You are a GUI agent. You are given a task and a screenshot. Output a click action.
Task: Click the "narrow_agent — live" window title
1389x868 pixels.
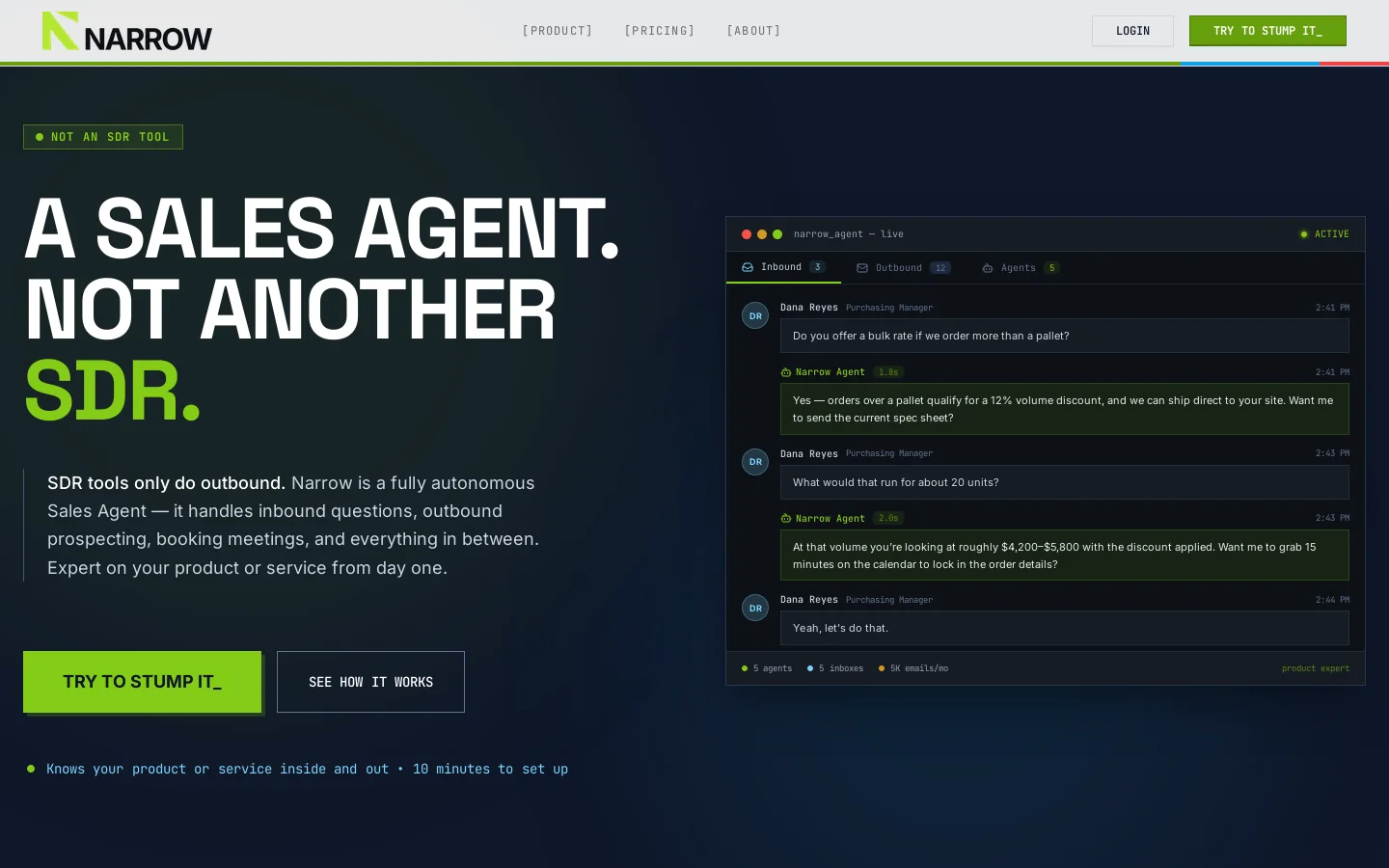849,234
